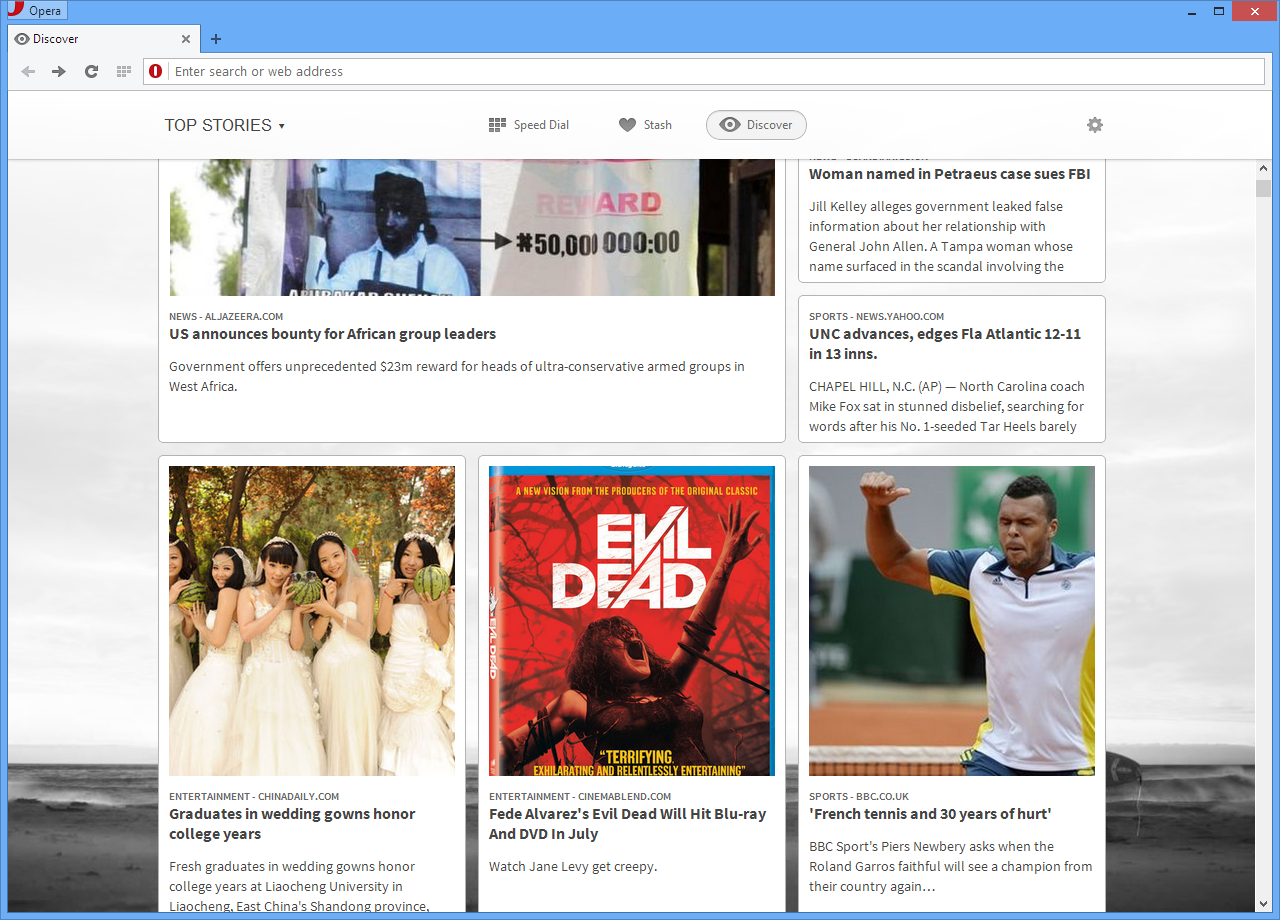Viewport: 1280px width, 920px height.
Task: Close the Discover tab
Action: pos(185,39)
